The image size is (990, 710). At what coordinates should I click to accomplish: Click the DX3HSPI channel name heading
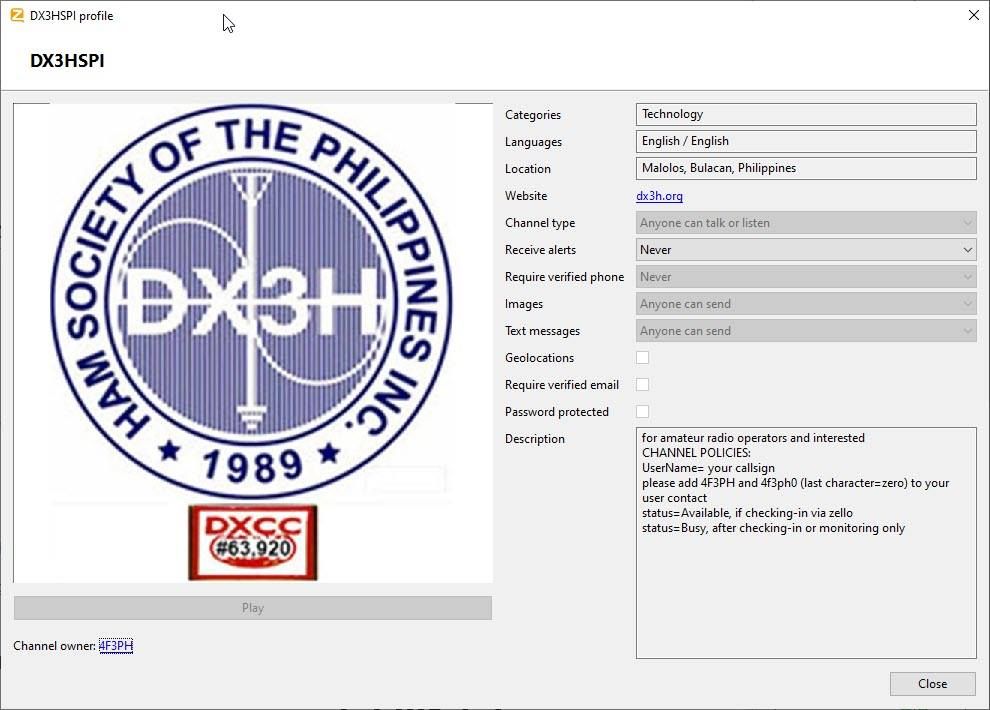[x=67, y=61]
